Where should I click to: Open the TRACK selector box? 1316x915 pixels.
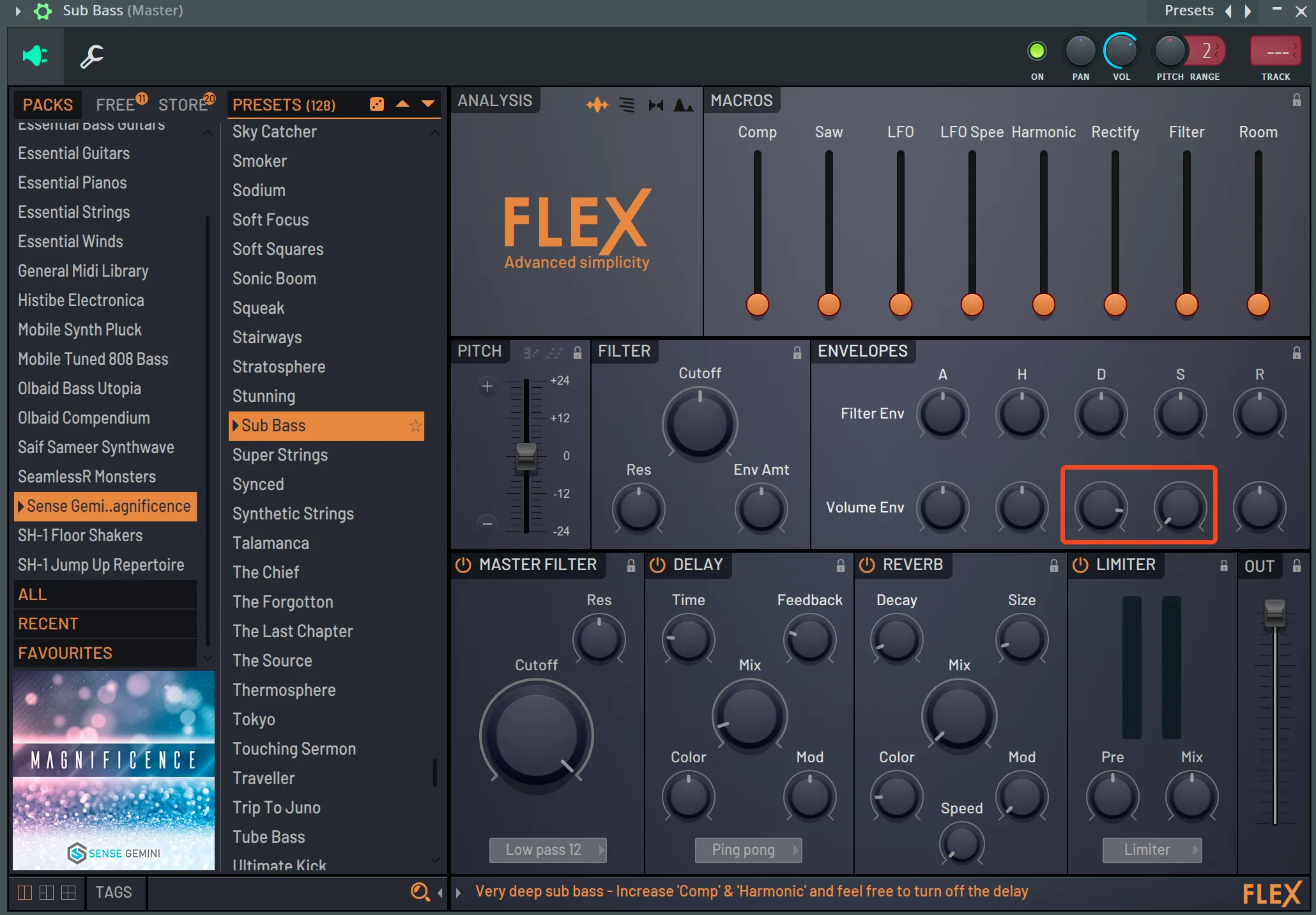click(x=1275, y=52)
